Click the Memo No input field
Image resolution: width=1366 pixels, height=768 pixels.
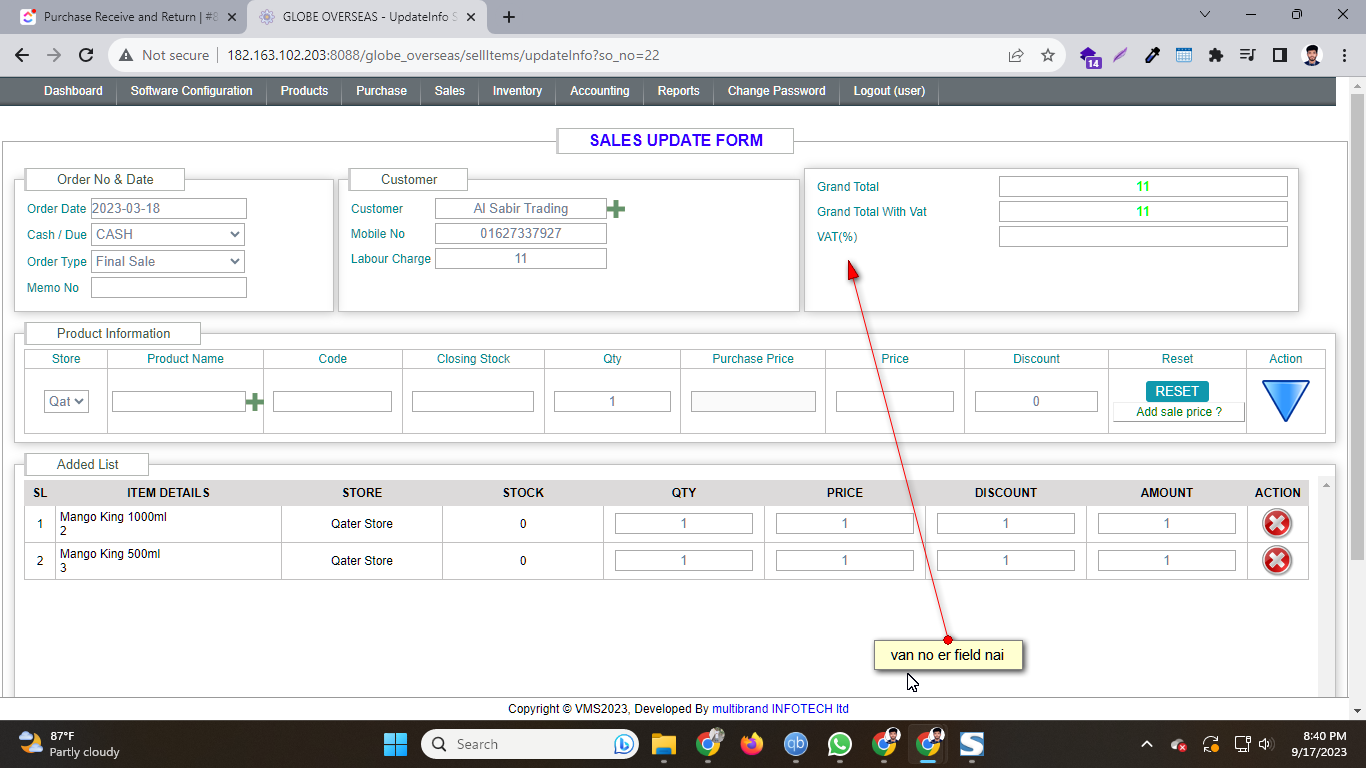click(x=168, y=288)
